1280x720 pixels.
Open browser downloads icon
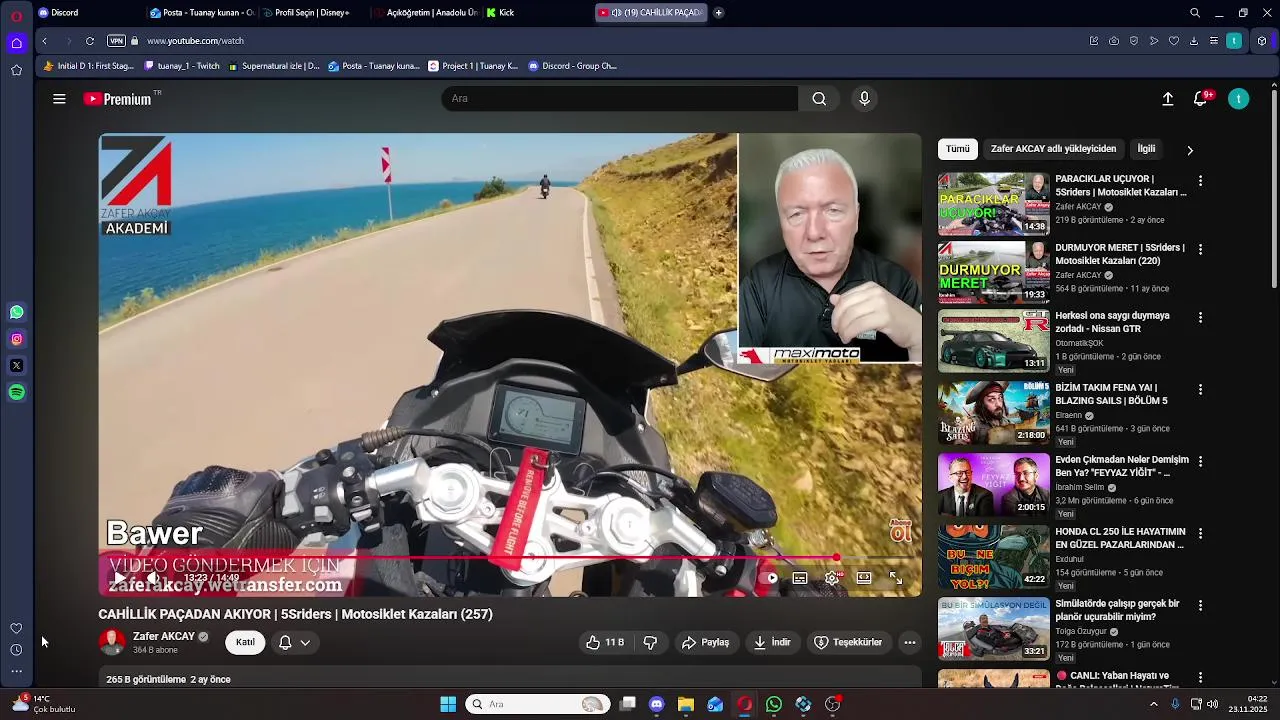[x=1194, y=41]
